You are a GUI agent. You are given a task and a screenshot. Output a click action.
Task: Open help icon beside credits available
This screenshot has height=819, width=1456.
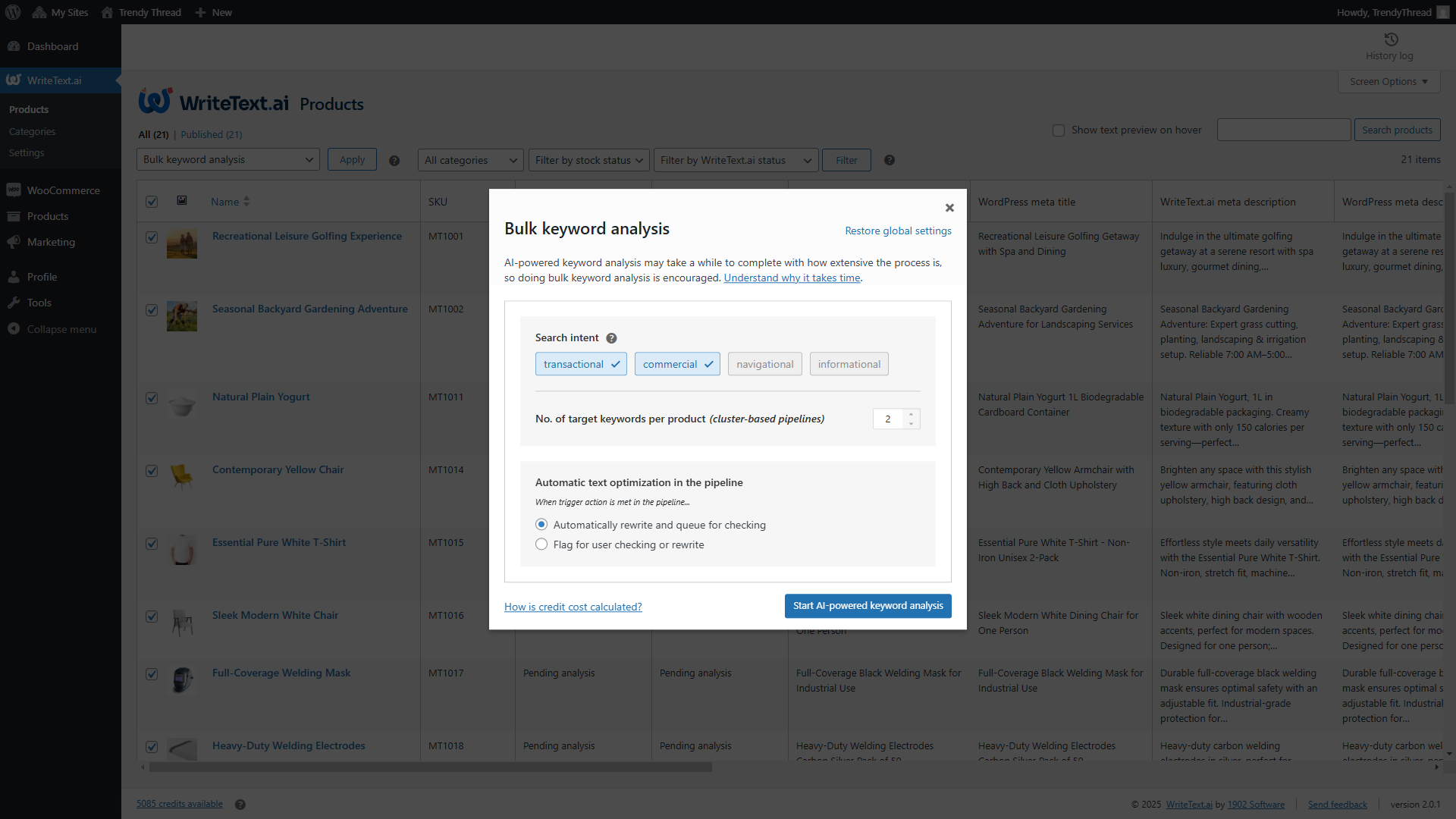click(240, 805)
